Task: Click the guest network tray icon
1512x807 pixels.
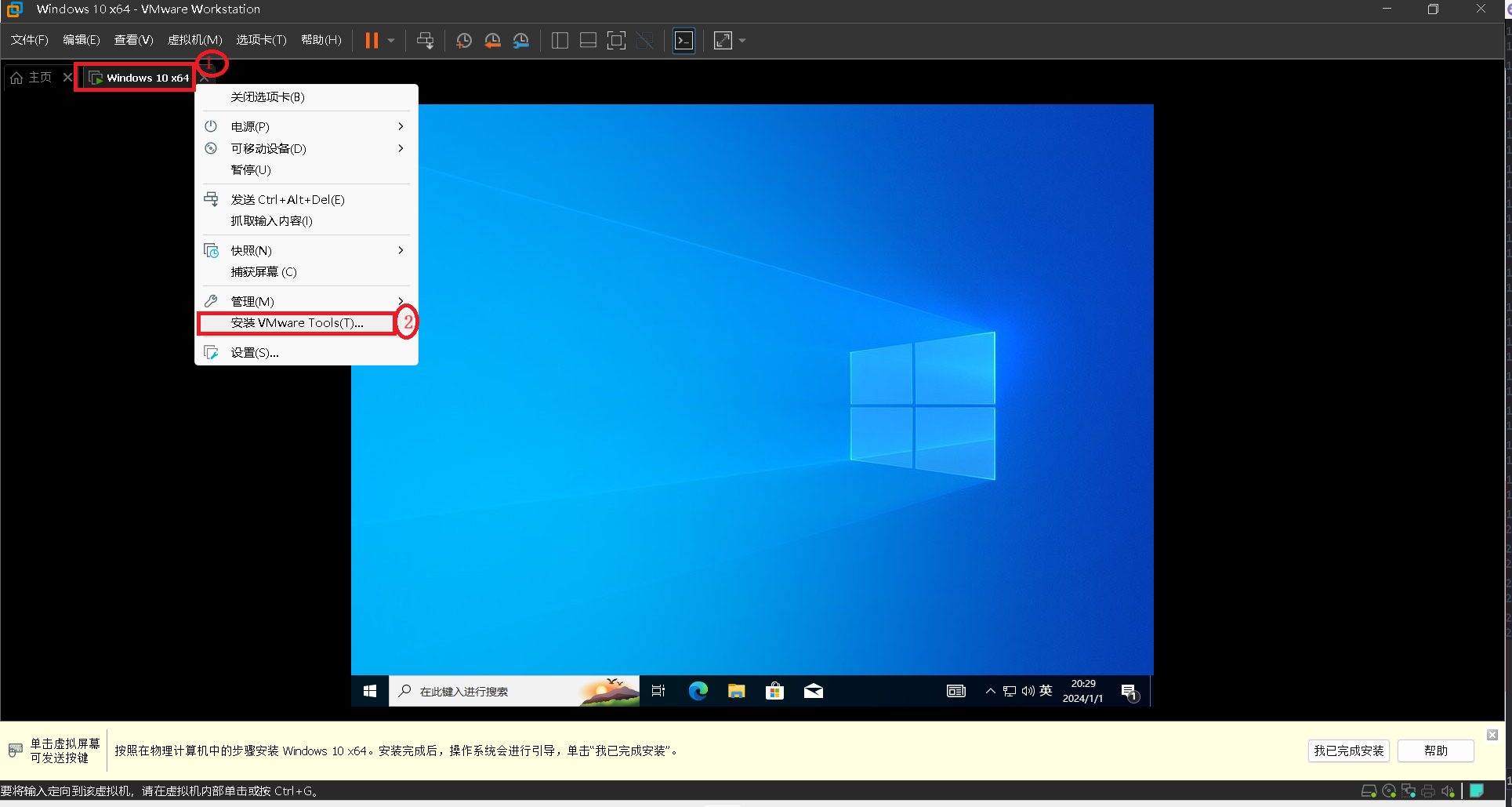Action: tap(1010, 691)
